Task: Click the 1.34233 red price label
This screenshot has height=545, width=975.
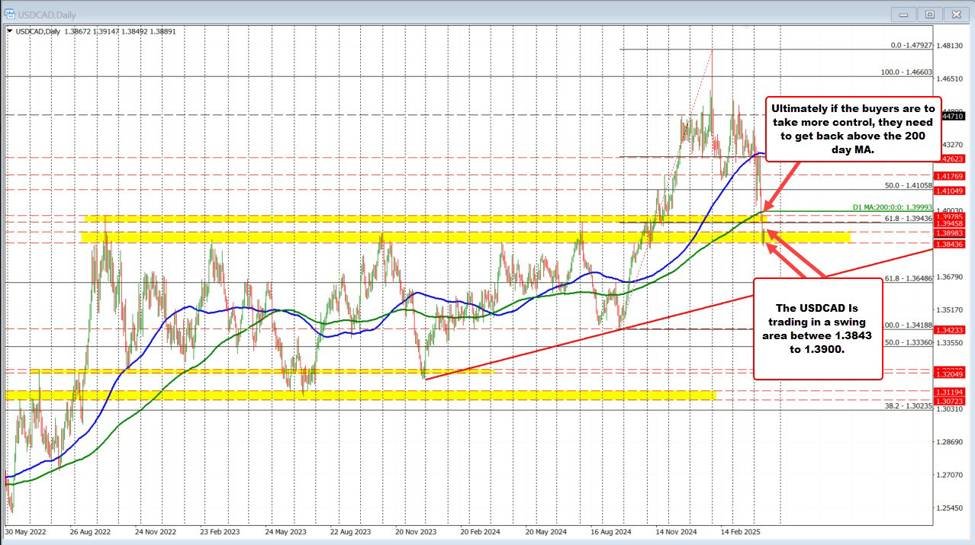Action: (x=951, y=328)
